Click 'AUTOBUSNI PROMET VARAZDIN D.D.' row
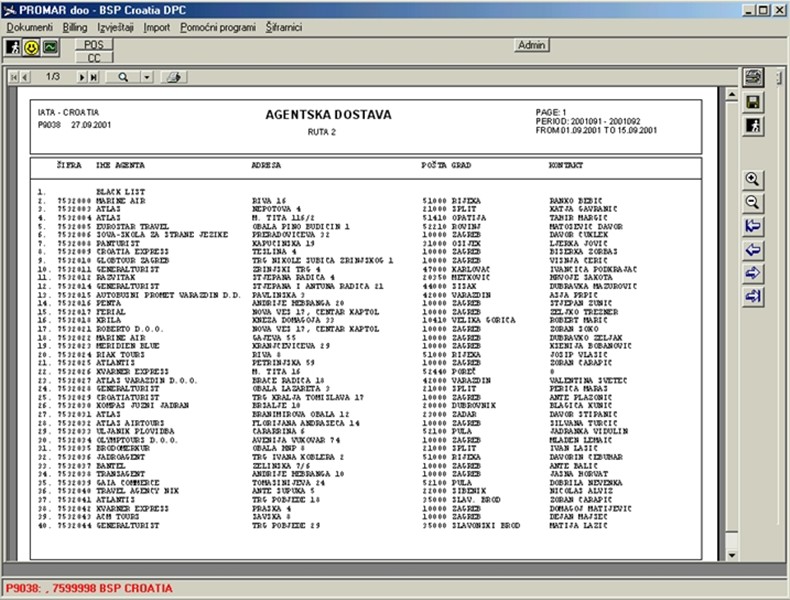Image resolution: width=790 pixels, height=600 pixels. 168,295
